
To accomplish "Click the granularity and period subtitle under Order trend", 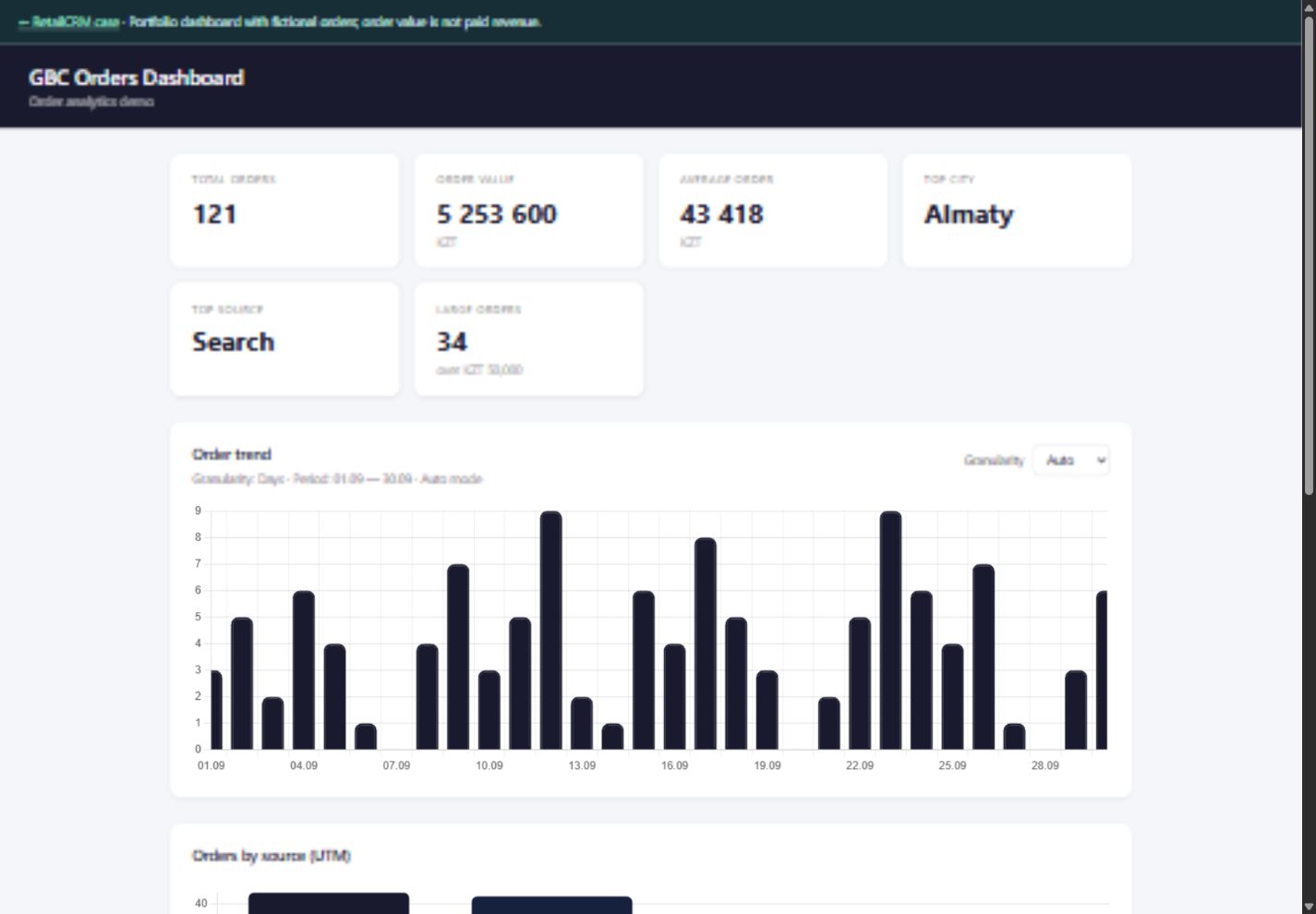I will (337, 479).
